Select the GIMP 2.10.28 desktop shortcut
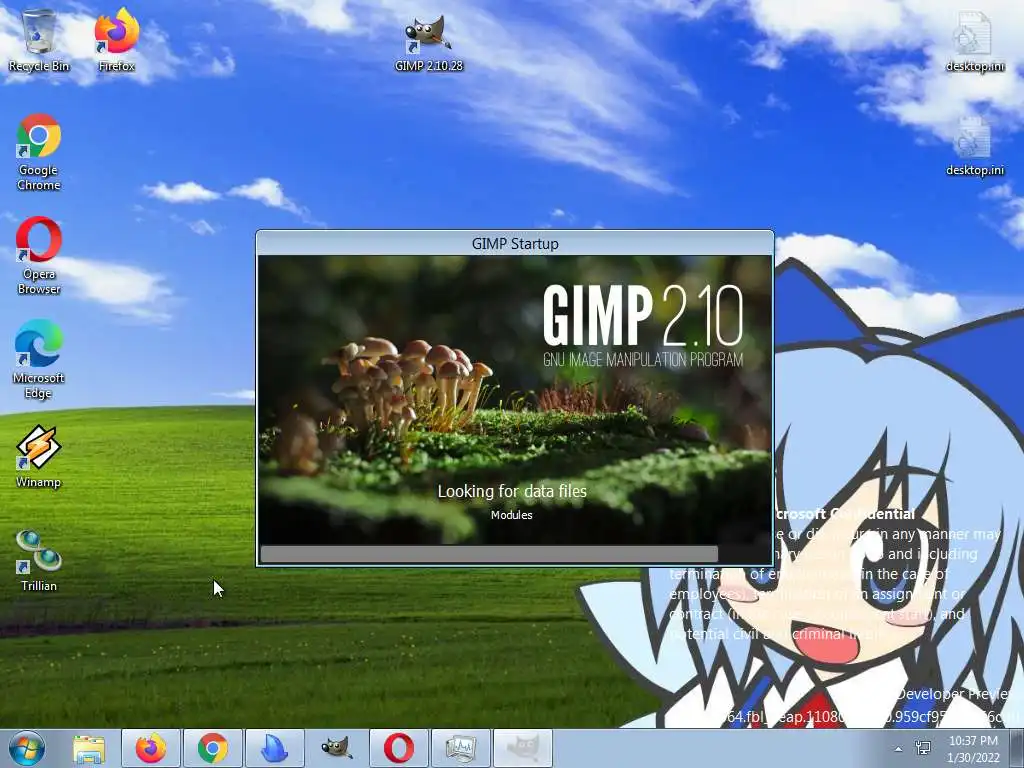 coord(428,44)
